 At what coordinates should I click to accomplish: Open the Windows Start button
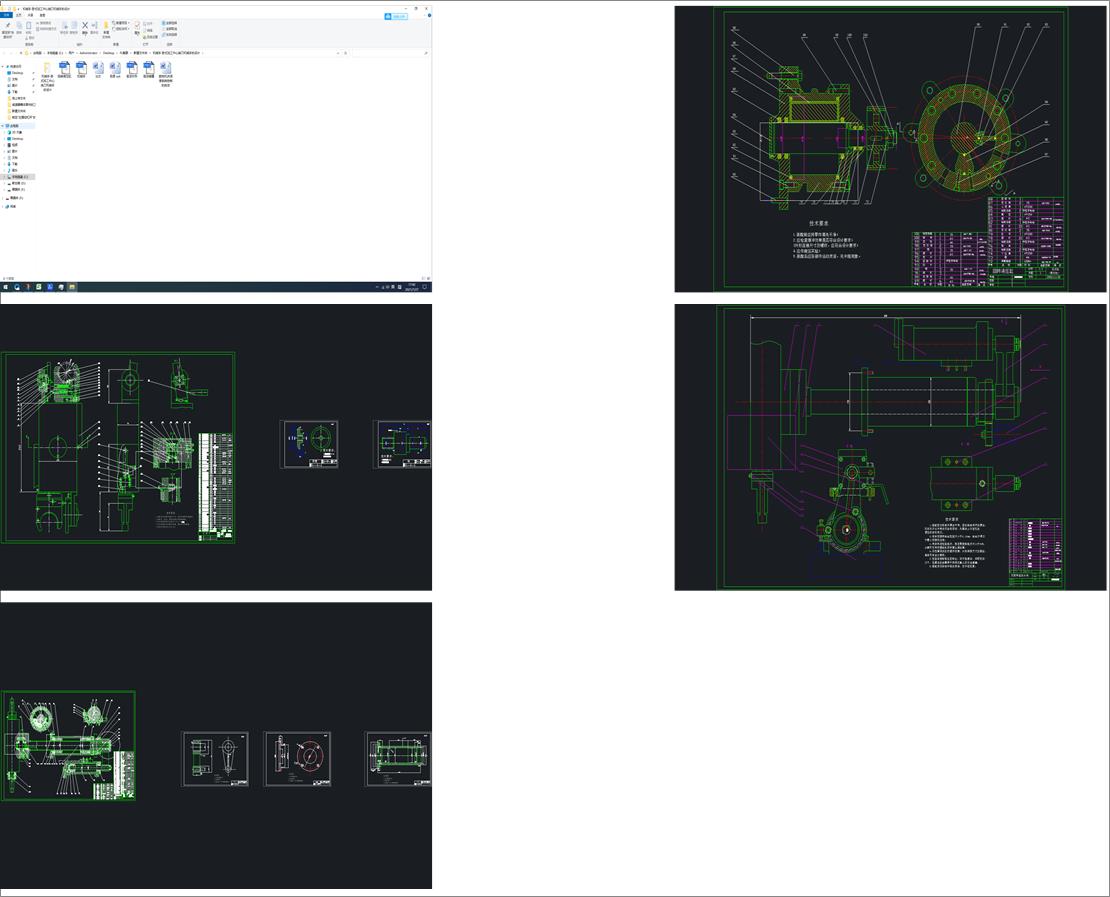5,287
